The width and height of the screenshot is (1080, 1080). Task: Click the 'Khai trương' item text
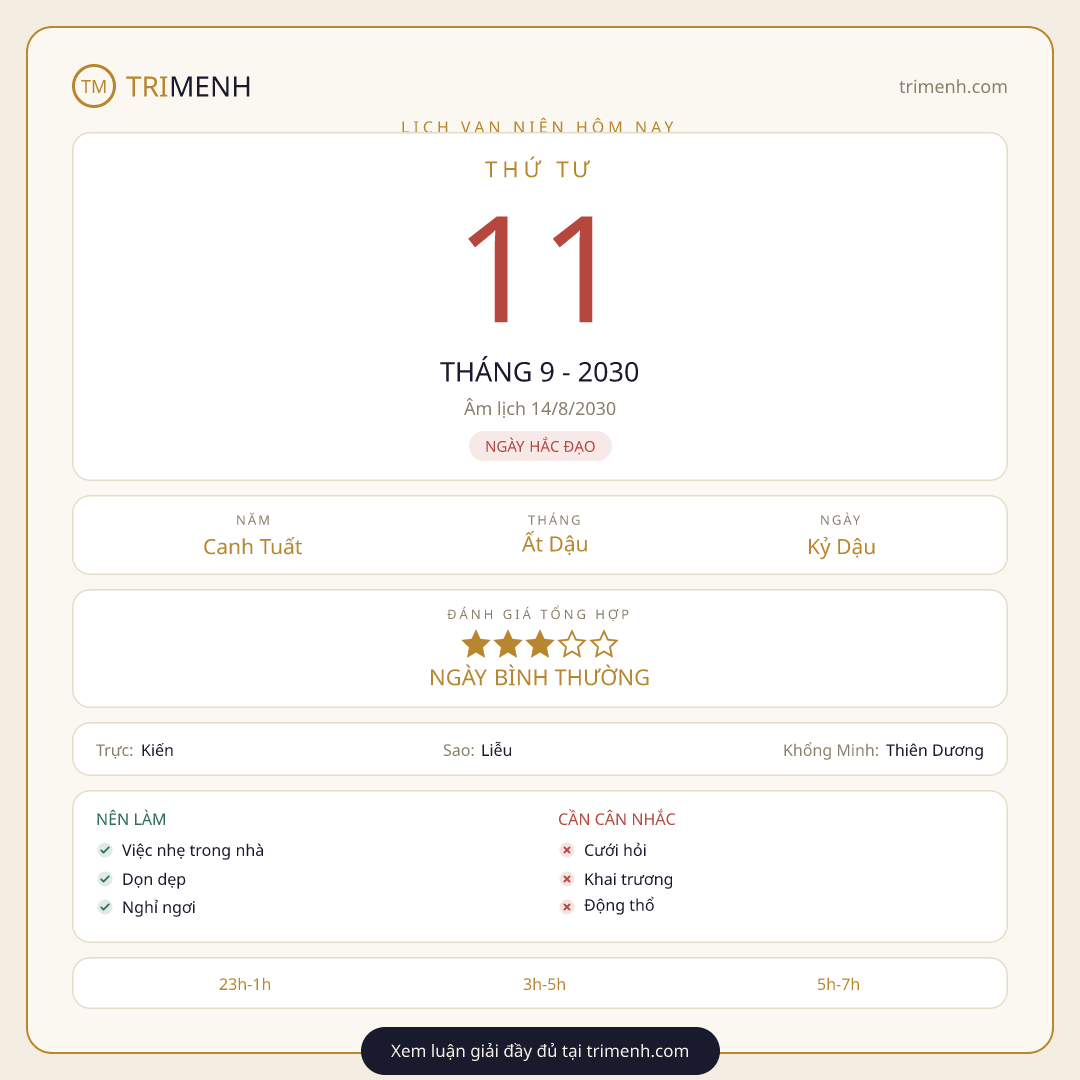[628, 880]
